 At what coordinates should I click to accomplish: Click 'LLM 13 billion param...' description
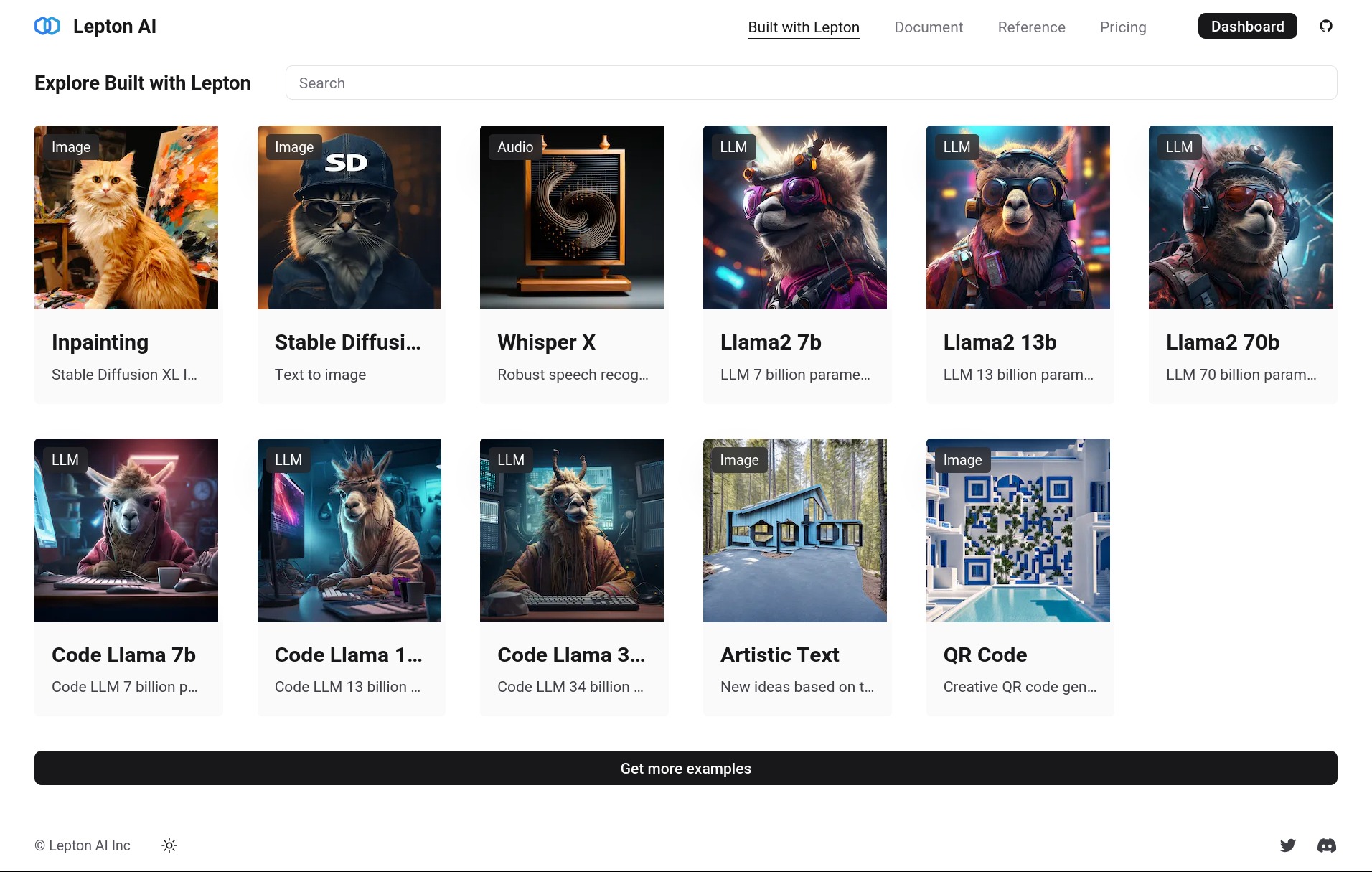(1018, 375)
